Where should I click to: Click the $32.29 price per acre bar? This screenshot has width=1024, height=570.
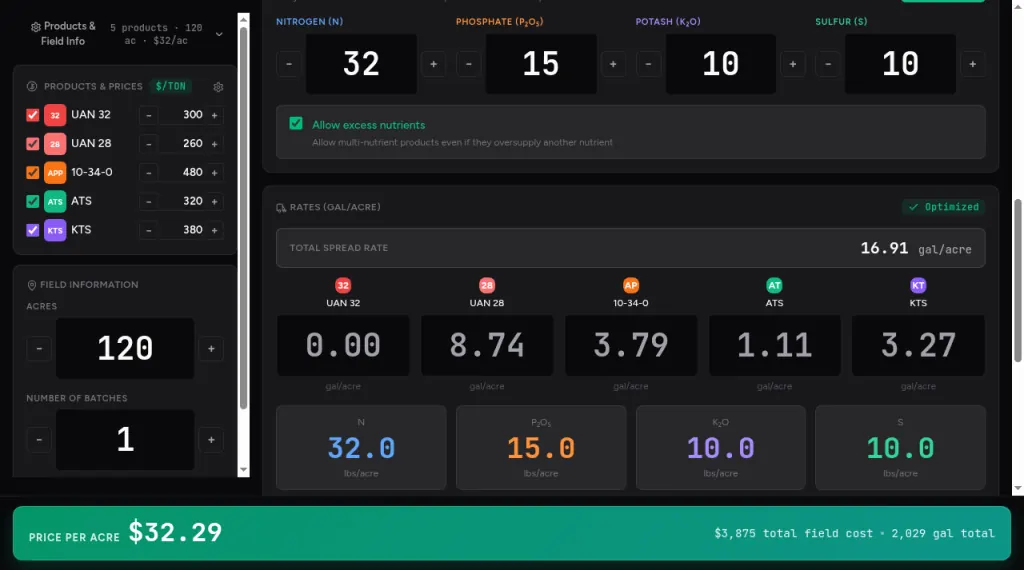coord(512,533)
